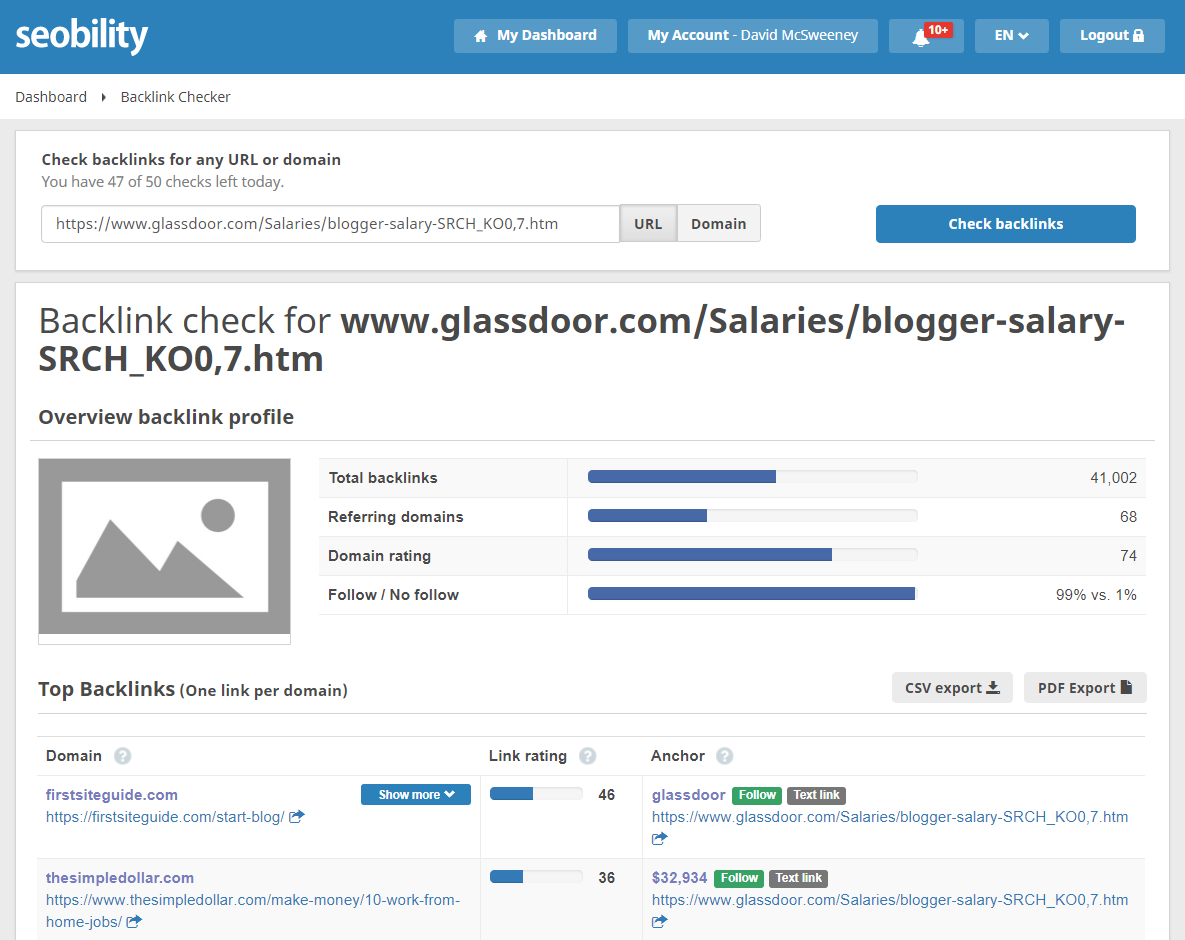
Task: Go to My Dashboard
Action: pos(535,36)
